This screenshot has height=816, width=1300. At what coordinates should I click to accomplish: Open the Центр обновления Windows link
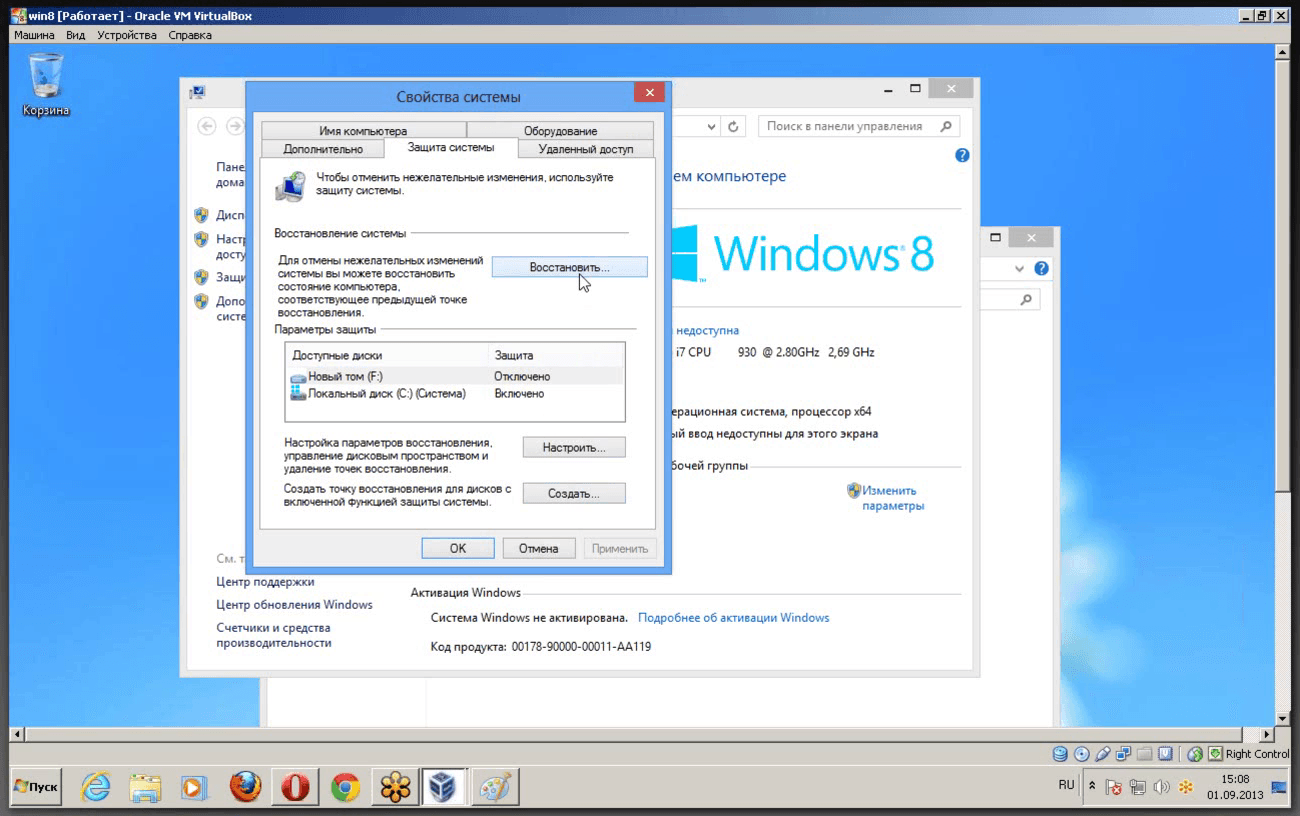coord(294,605)
